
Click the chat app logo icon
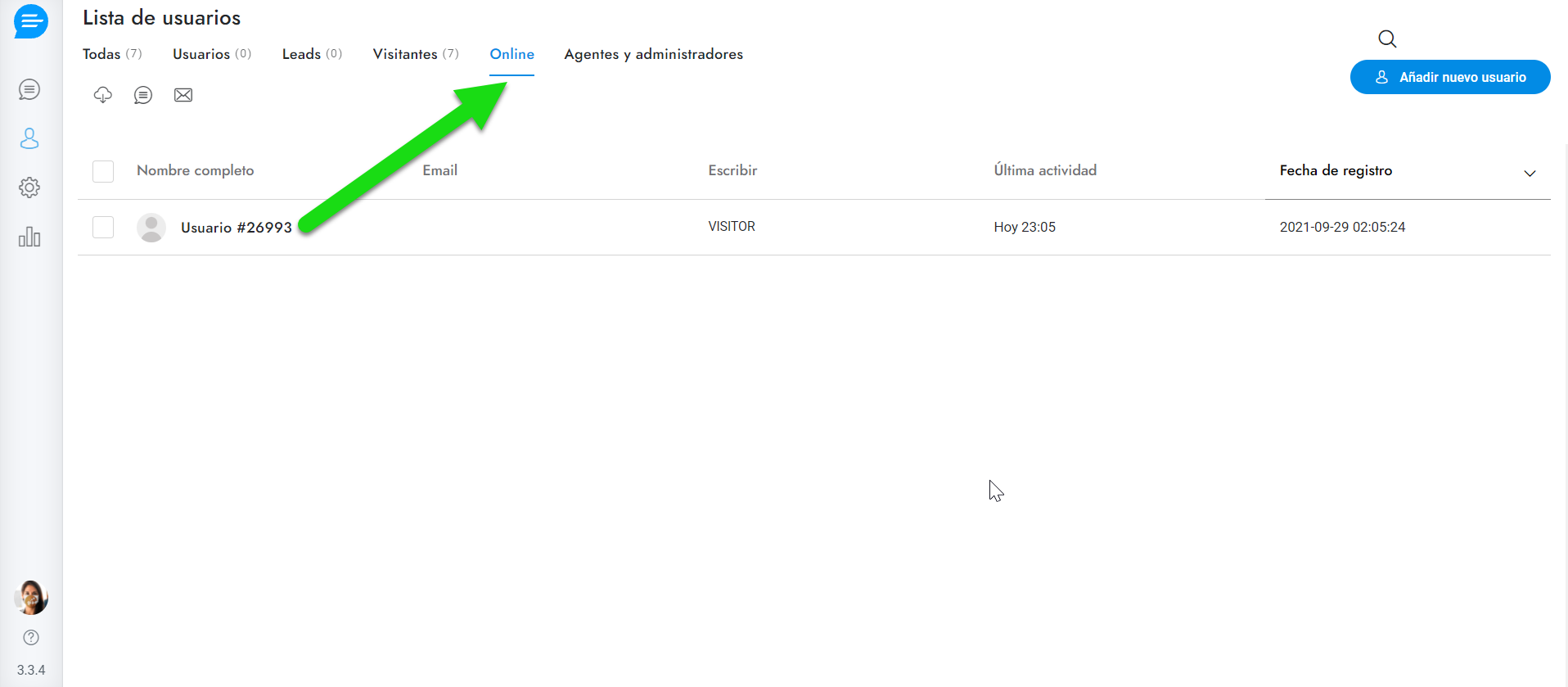(x=30, y=21)
